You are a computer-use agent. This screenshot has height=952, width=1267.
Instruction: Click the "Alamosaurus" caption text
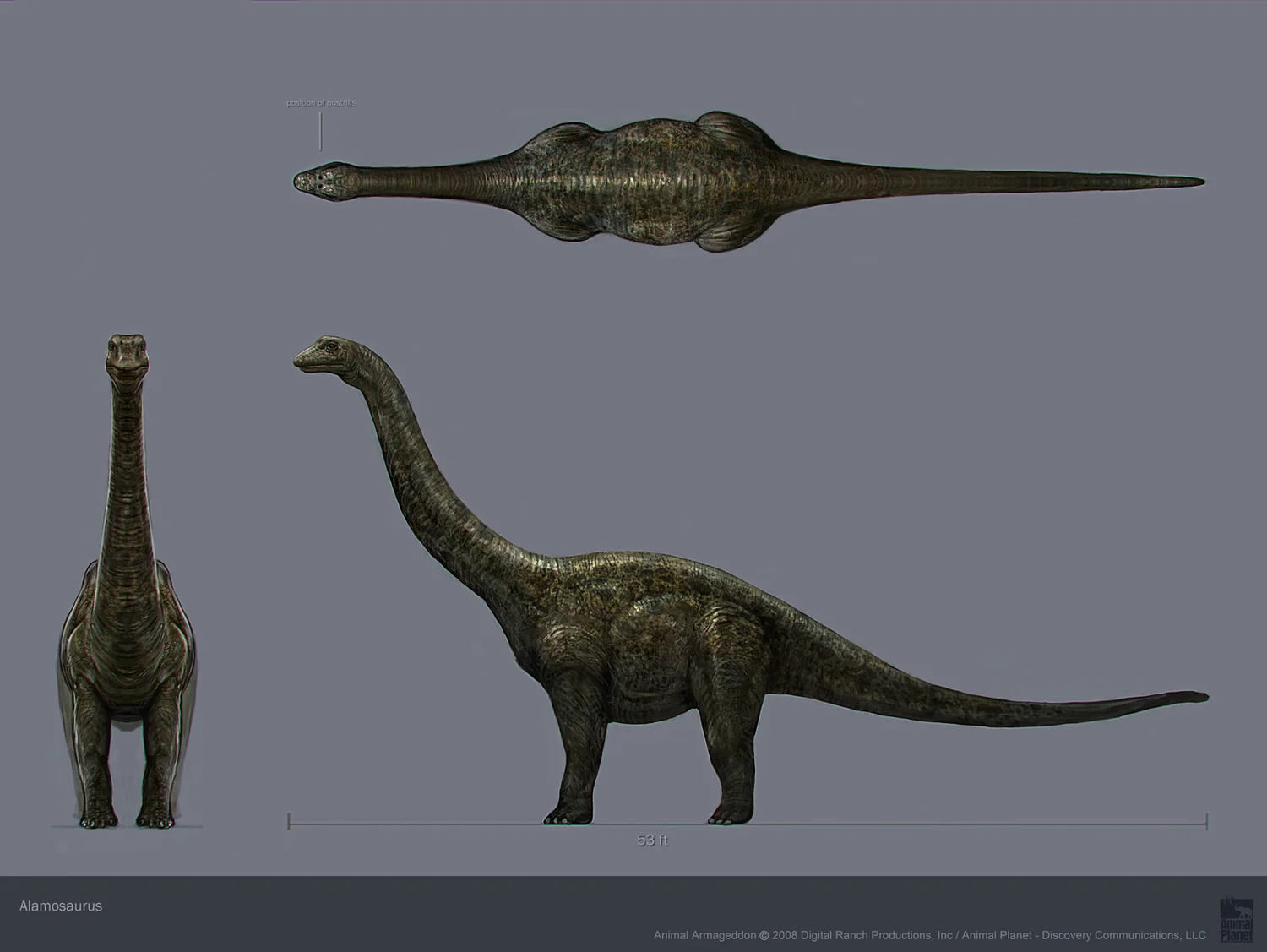pyautogui.click(x=61, y=906)
